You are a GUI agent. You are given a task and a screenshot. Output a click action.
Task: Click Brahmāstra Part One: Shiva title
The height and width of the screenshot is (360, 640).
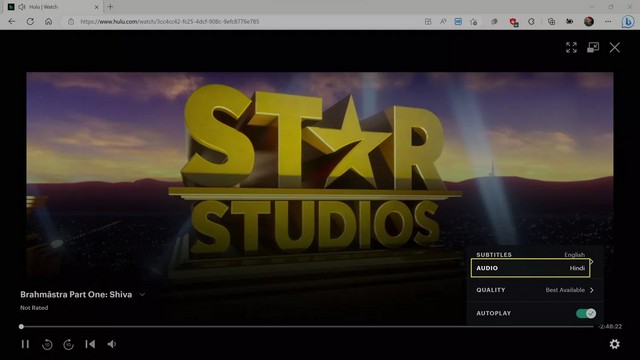(76, 294)
